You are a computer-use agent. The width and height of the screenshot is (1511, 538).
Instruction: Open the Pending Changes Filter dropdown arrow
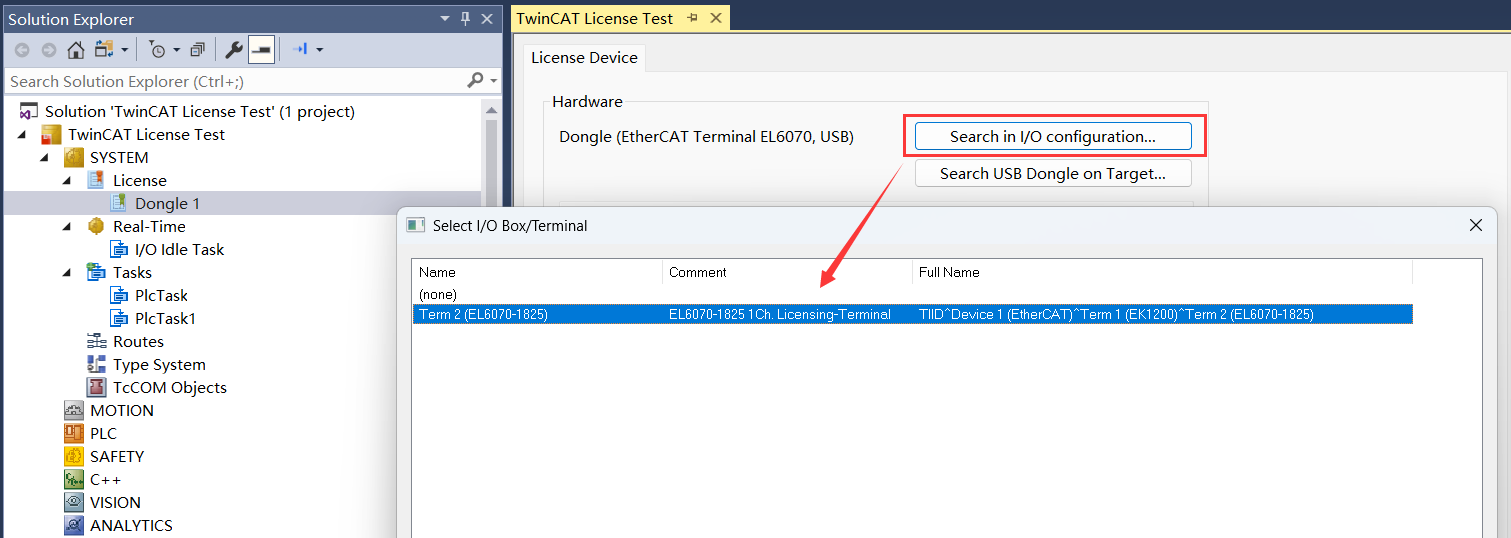click(177, 49)
